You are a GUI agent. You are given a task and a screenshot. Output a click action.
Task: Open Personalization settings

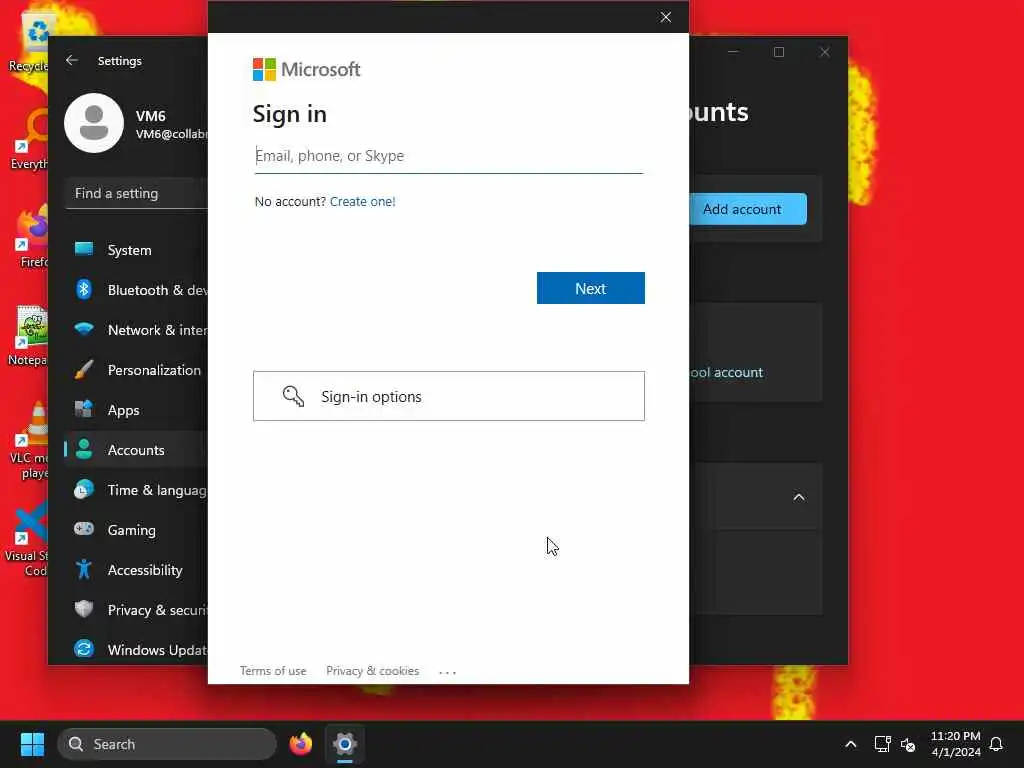[x=136, y=370]
